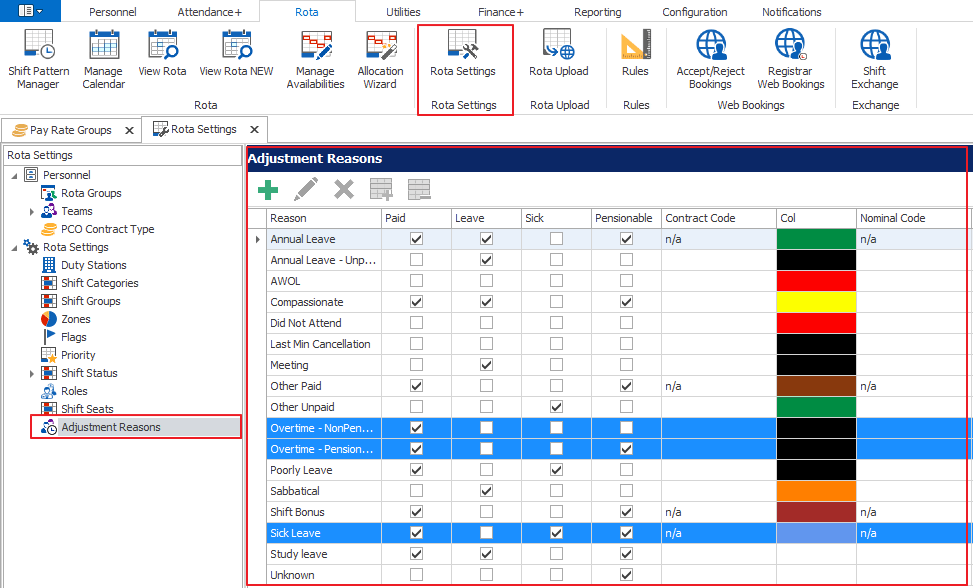973x588 pixels.
Task: Add a new adjustment reason with green plus
Action: coord(268,189)
